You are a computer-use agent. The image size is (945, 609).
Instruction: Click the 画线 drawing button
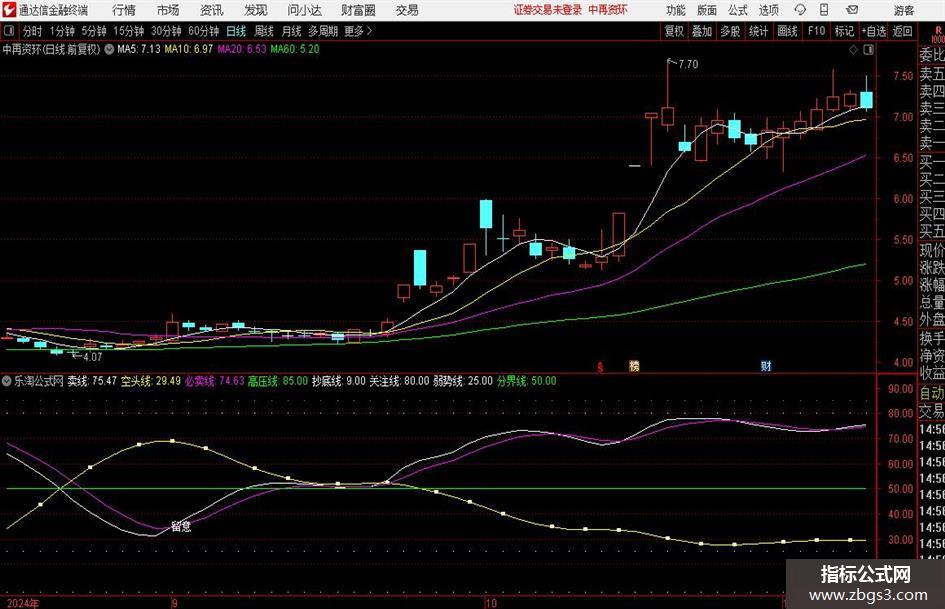coord(788,31)
